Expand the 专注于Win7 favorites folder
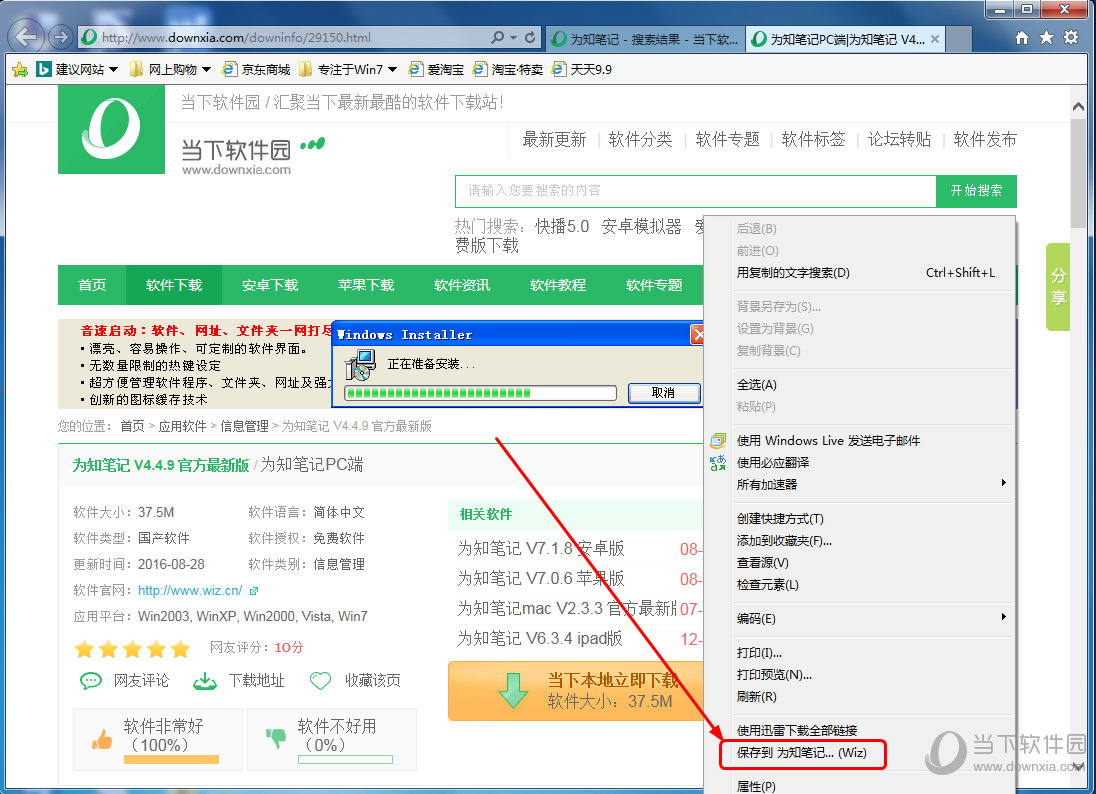1096x794 pixels. pos(392,70)
